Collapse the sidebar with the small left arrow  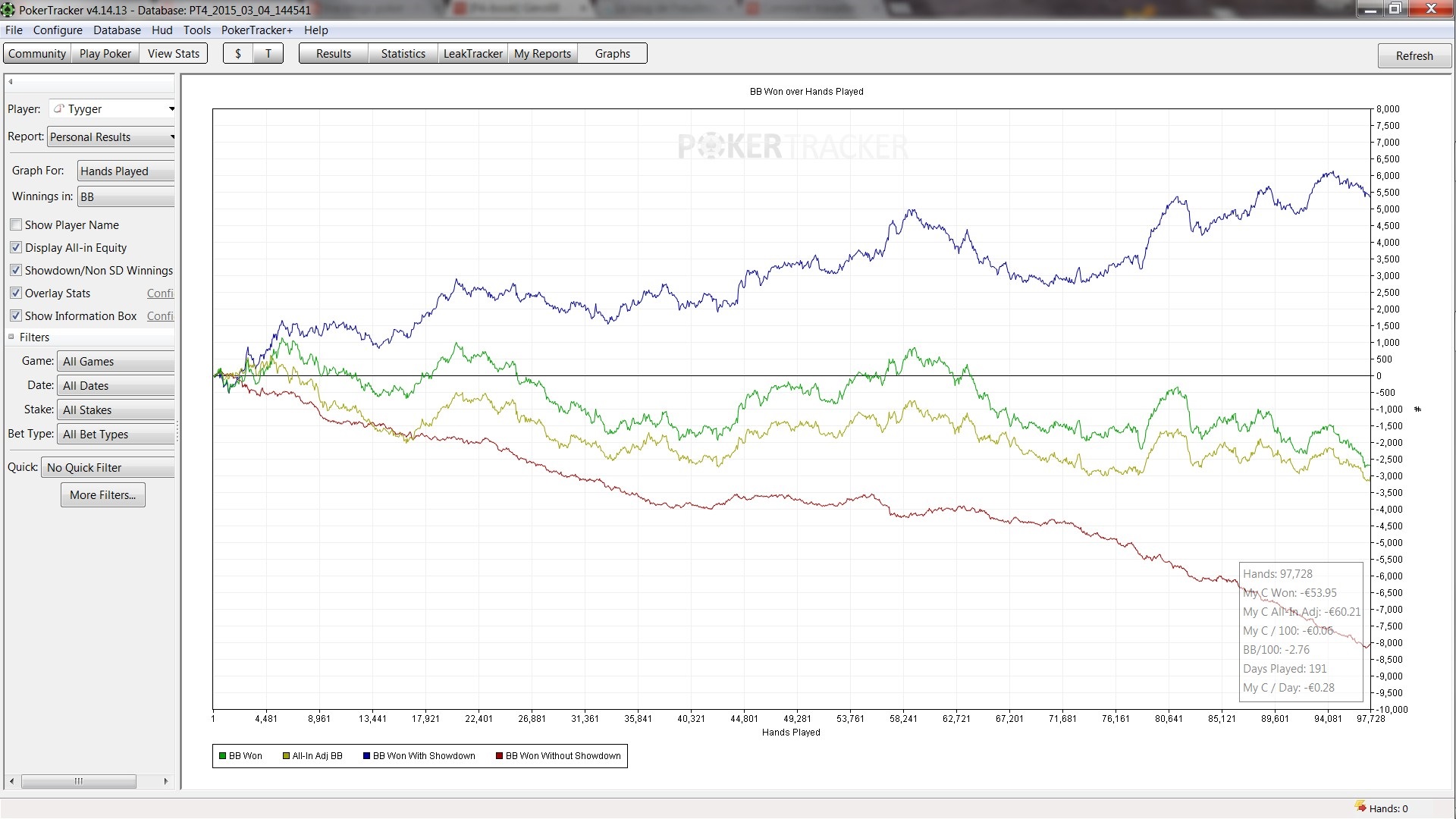tap(11, 81)
